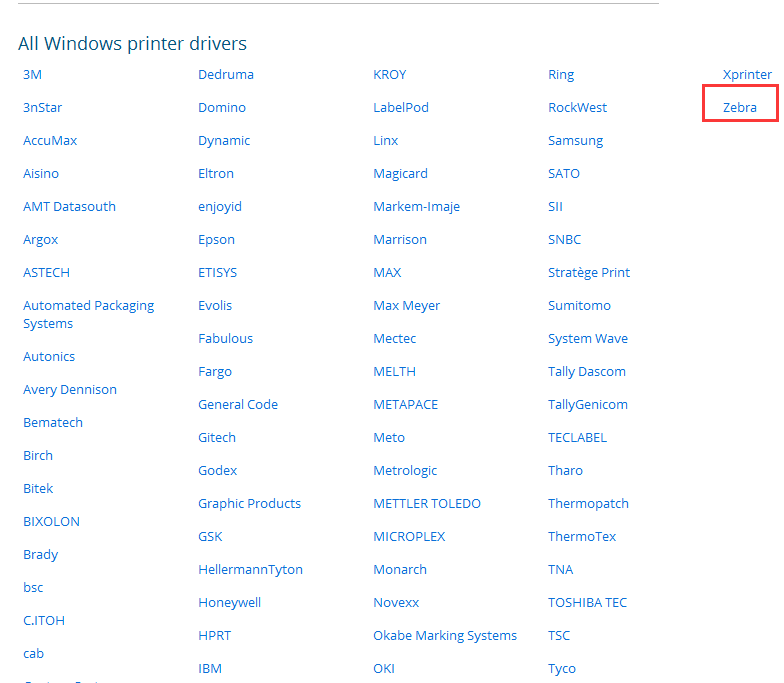Open the 3M drivers page
This screenshot has height=683, width=784.
33,74
